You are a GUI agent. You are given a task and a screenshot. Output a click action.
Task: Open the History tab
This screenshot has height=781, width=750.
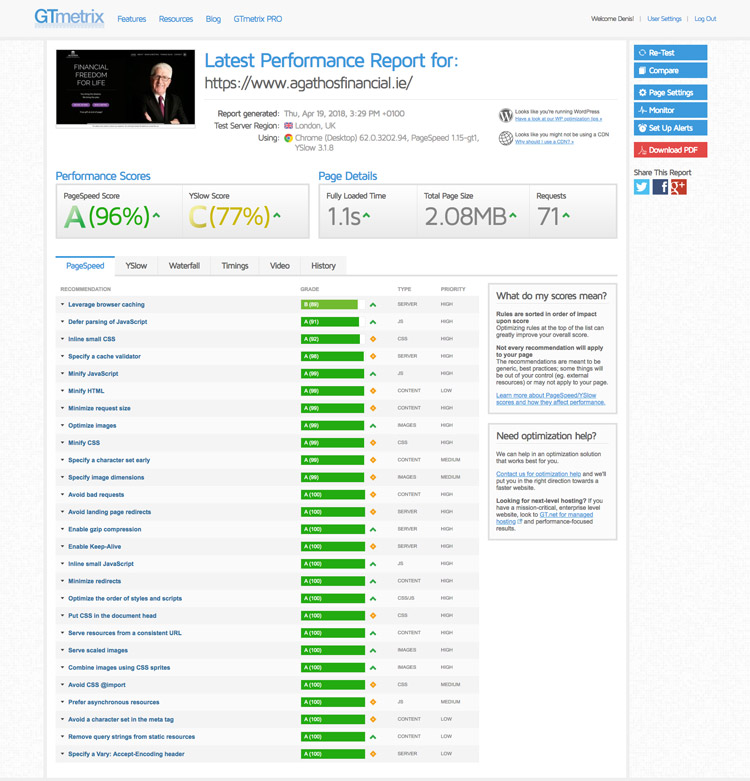click(323, 266)
